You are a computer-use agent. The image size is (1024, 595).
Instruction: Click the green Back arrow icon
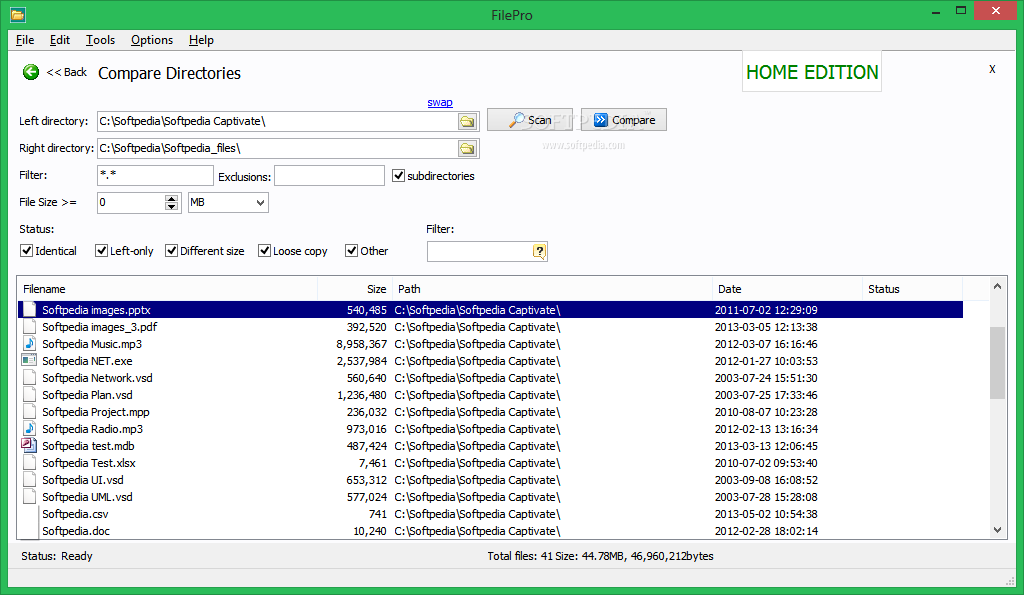click(31, 72)
